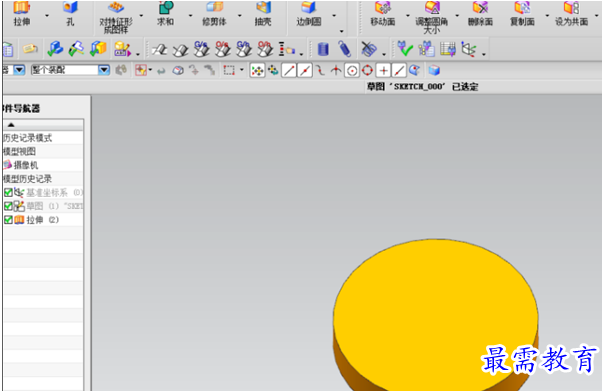Toggle the snap points enable button
This screenshot has height=391, width=605.
coord(257,71)
